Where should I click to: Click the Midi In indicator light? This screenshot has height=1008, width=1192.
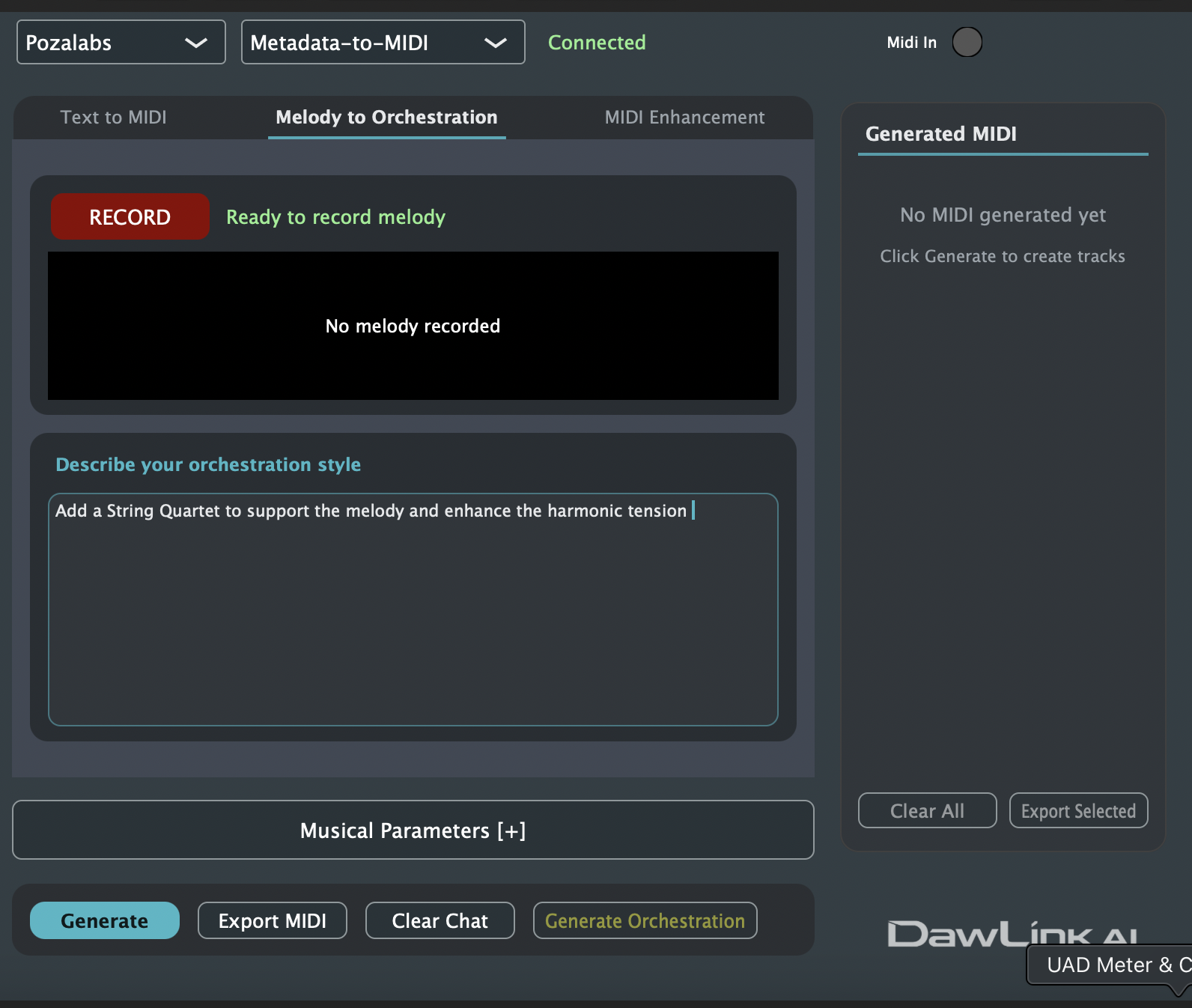click(967, 42)
